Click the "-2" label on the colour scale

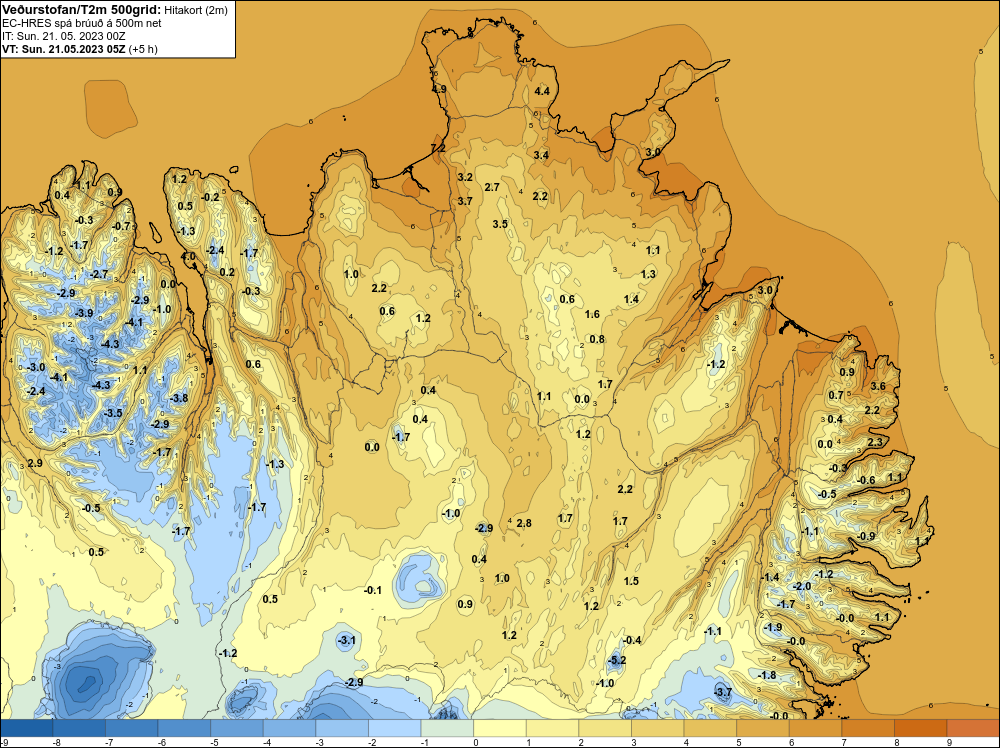[x=371, y=742]
